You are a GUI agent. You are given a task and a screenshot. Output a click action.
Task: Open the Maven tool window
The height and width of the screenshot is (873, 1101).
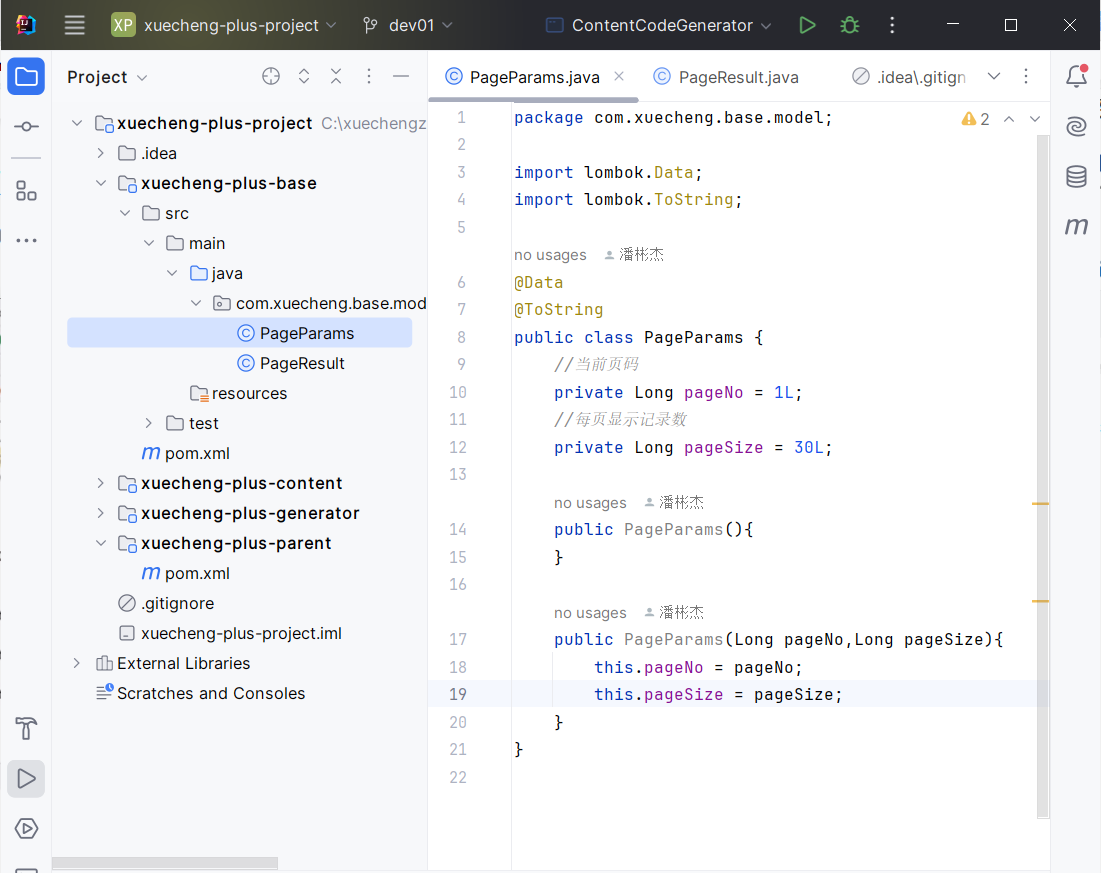[x=1076, y=226]
